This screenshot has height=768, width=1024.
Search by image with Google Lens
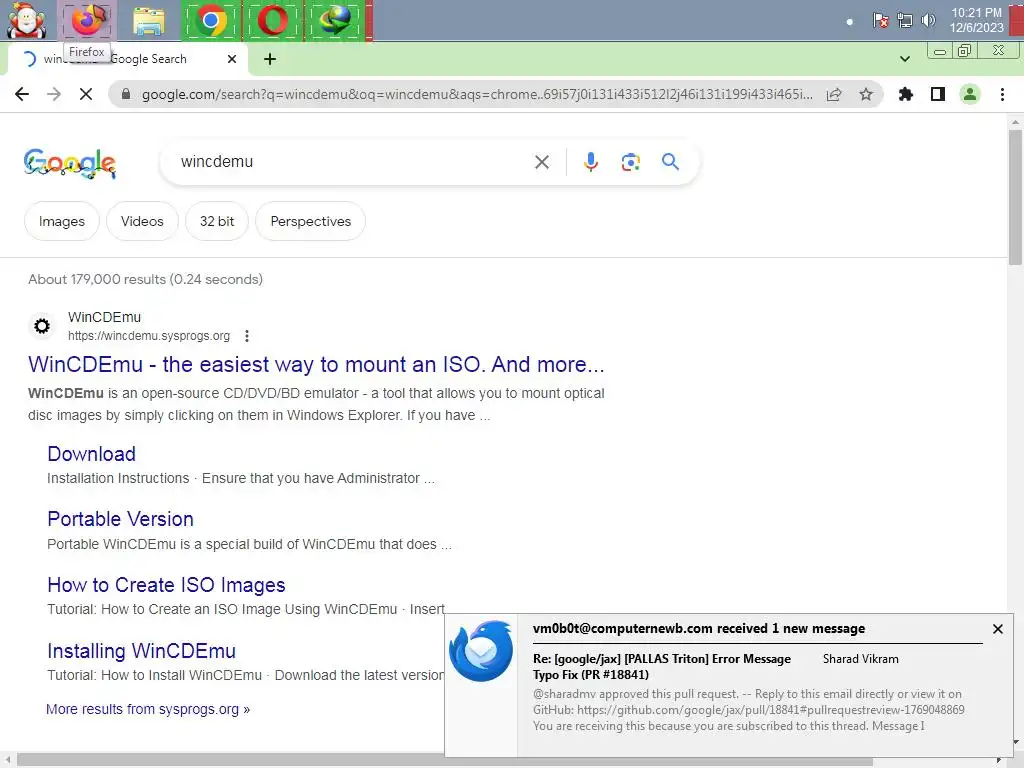[630, 162]
